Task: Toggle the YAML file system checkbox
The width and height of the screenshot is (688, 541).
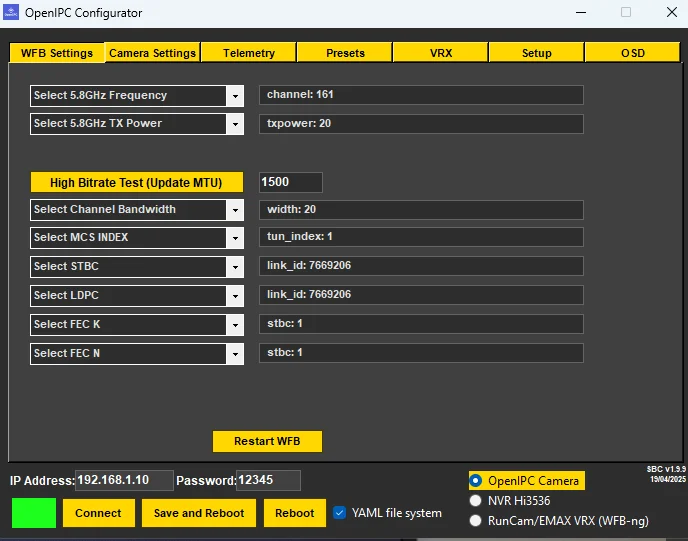Action: (340, 512)
